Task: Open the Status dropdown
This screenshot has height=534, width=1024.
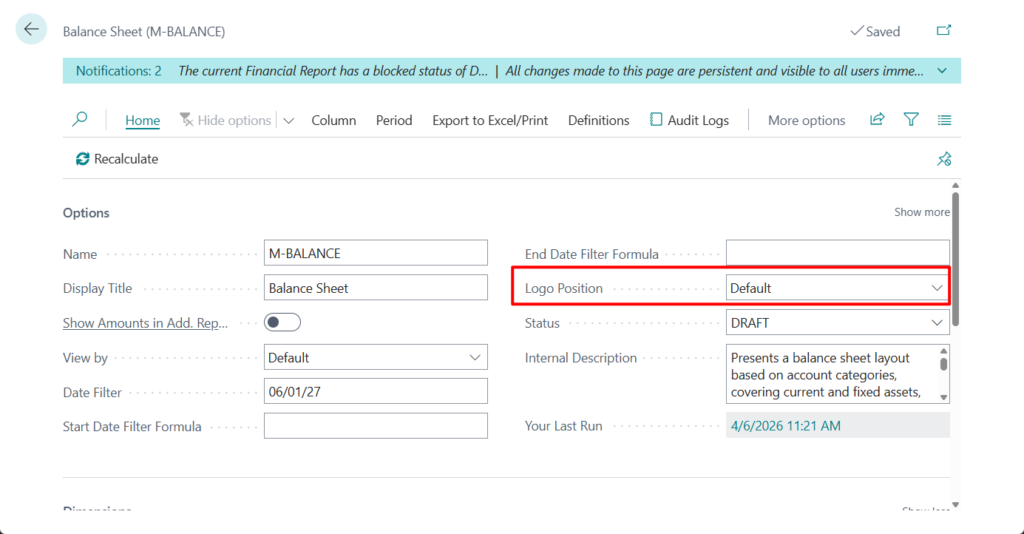Action: 837,323
